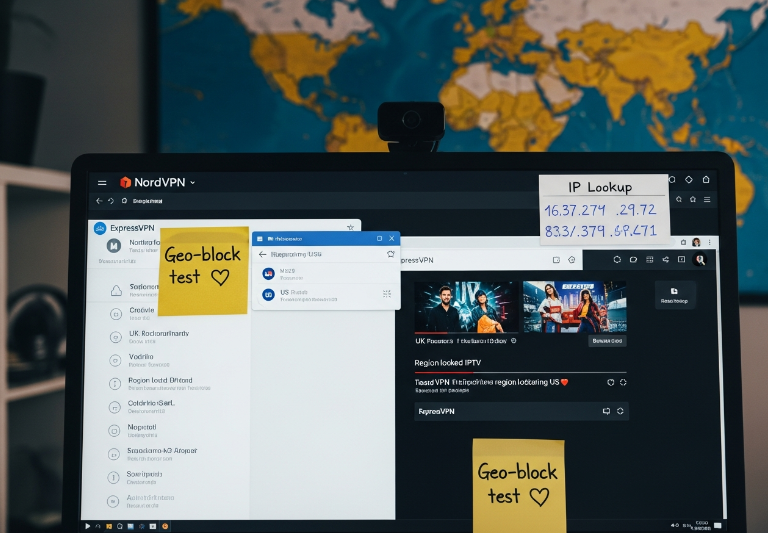The image size is (768, 533).
Task: Go back in the blue popup window
Action: 263,254
